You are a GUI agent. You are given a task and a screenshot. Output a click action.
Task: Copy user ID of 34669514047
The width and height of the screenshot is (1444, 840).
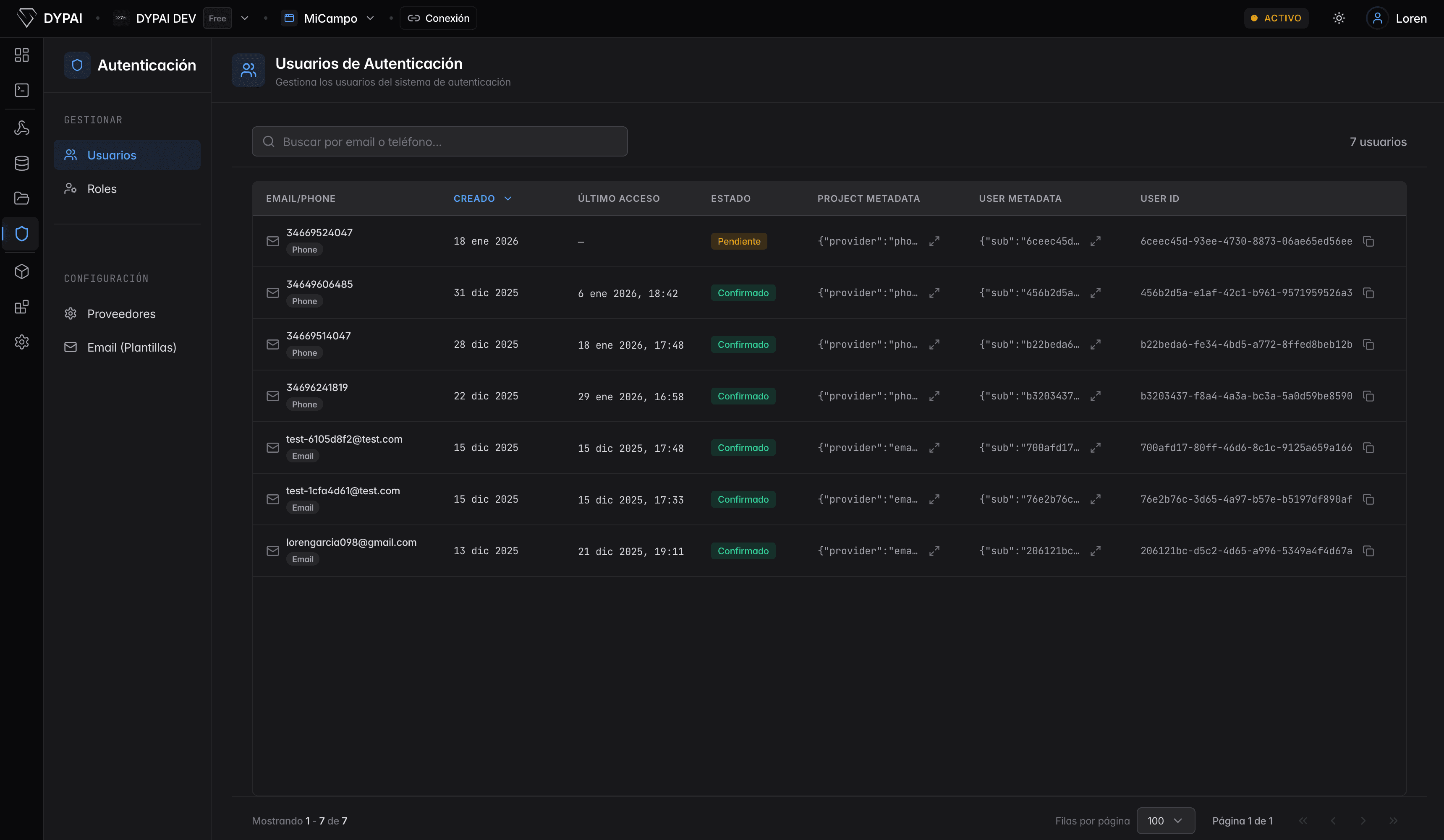[1368, 344]
